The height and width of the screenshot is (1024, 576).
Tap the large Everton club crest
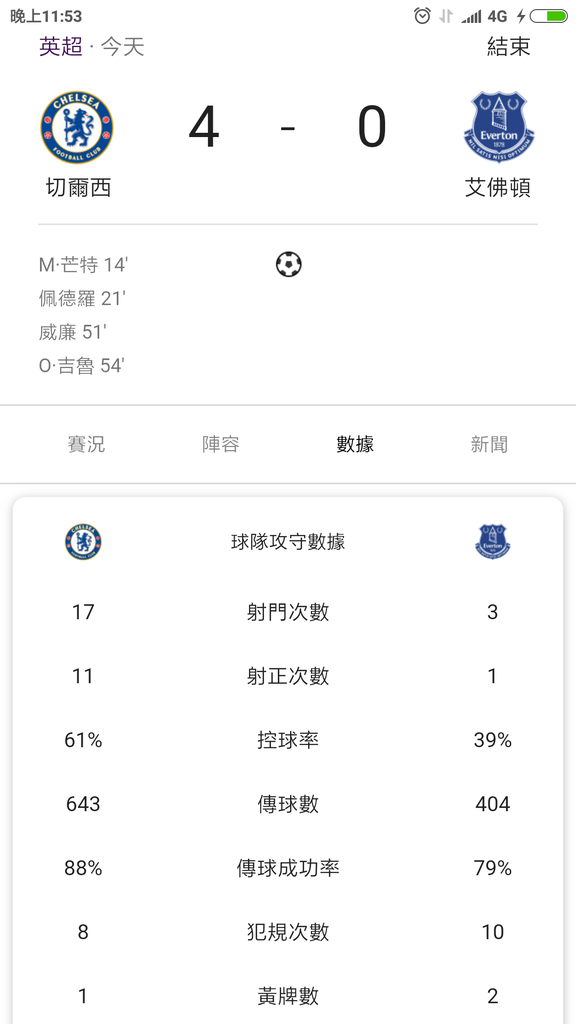pos(499,127)
